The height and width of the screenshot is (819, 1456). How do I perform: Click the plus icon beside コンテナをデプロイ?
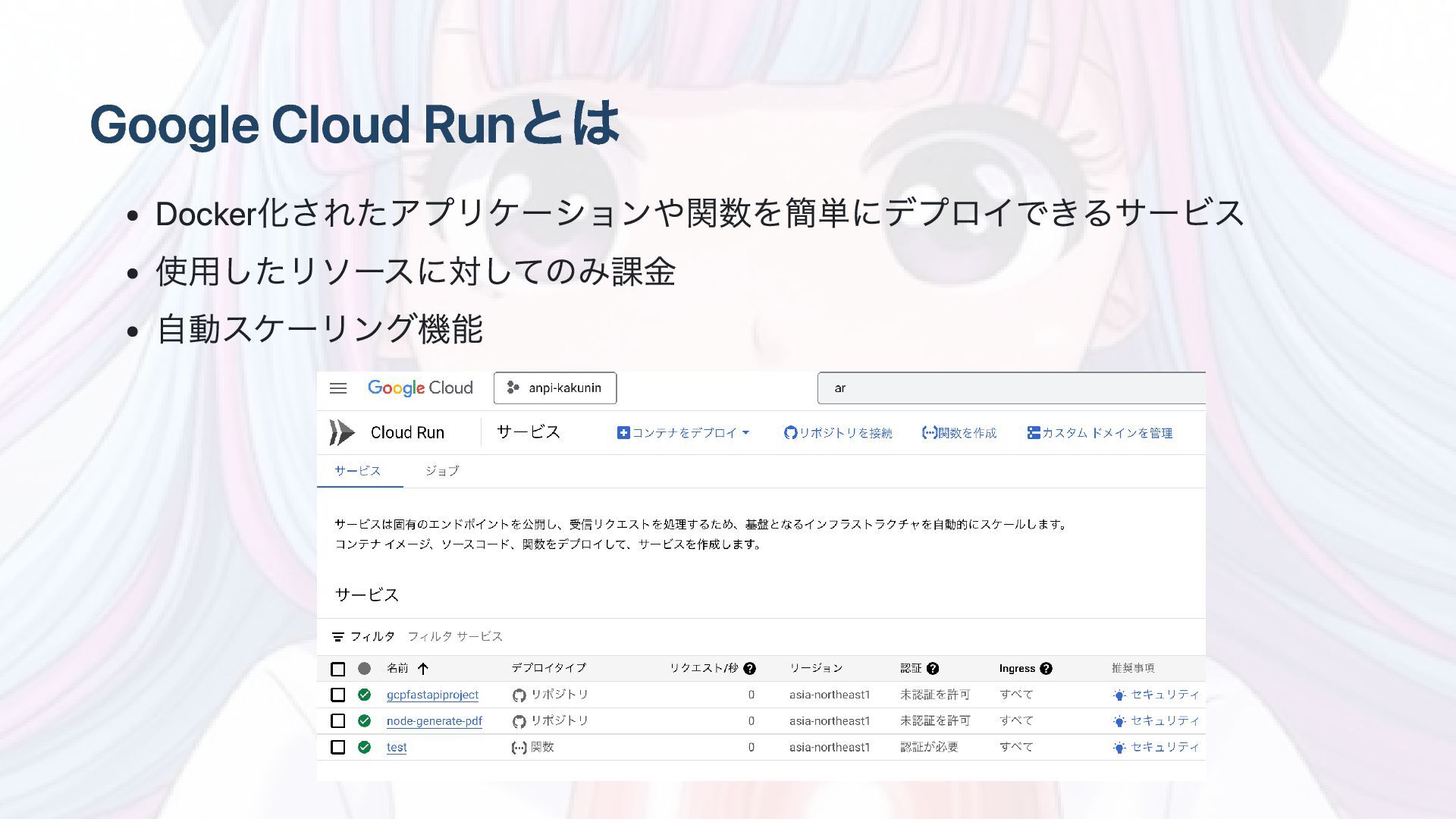tap(623, 433)
